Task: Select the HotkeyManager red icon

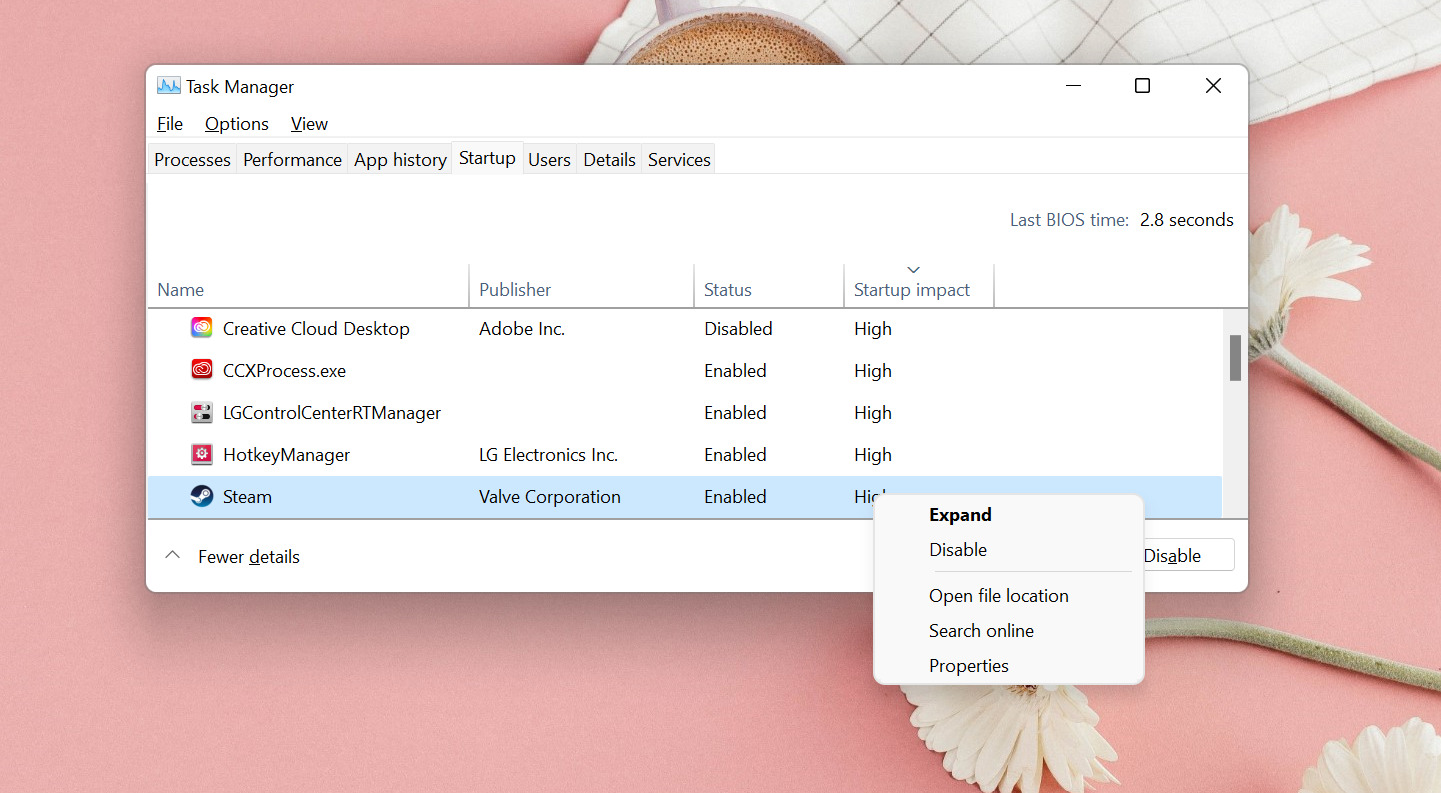Action: click(201, 454)
